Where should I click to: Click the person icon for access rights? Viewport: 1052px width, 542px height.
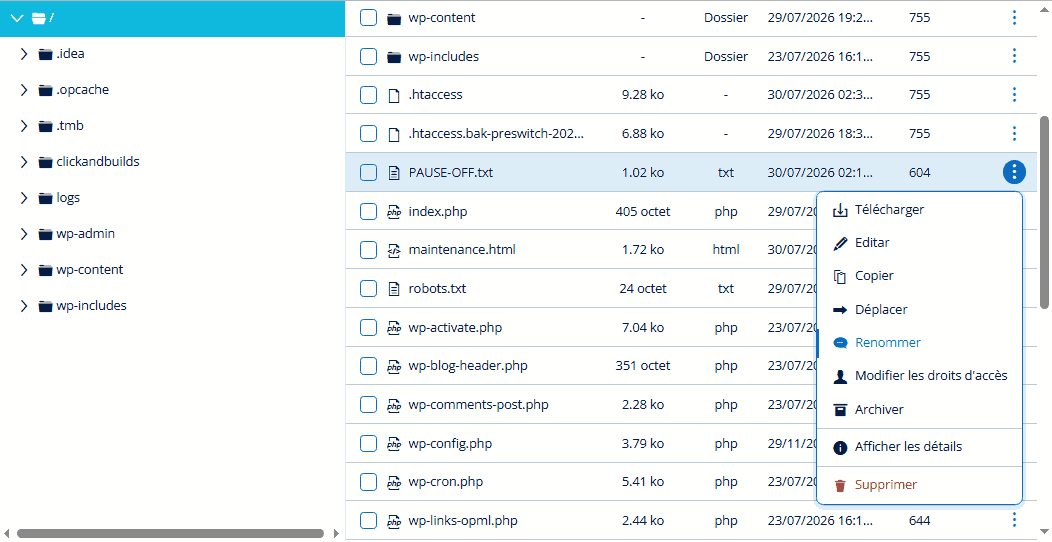tap(840, 376)
